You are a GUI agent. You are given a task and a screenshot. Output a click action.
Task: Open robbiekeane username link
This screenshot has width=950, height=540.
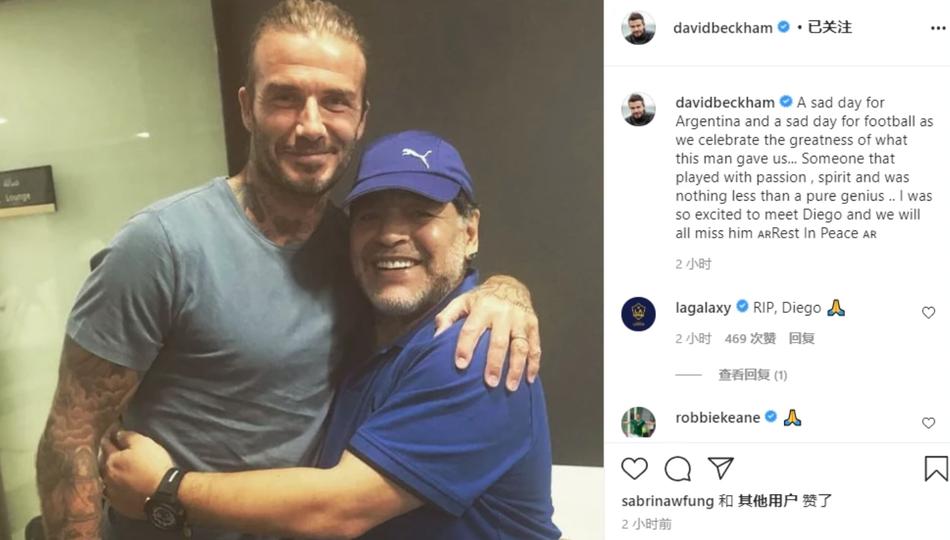[717, 417]
